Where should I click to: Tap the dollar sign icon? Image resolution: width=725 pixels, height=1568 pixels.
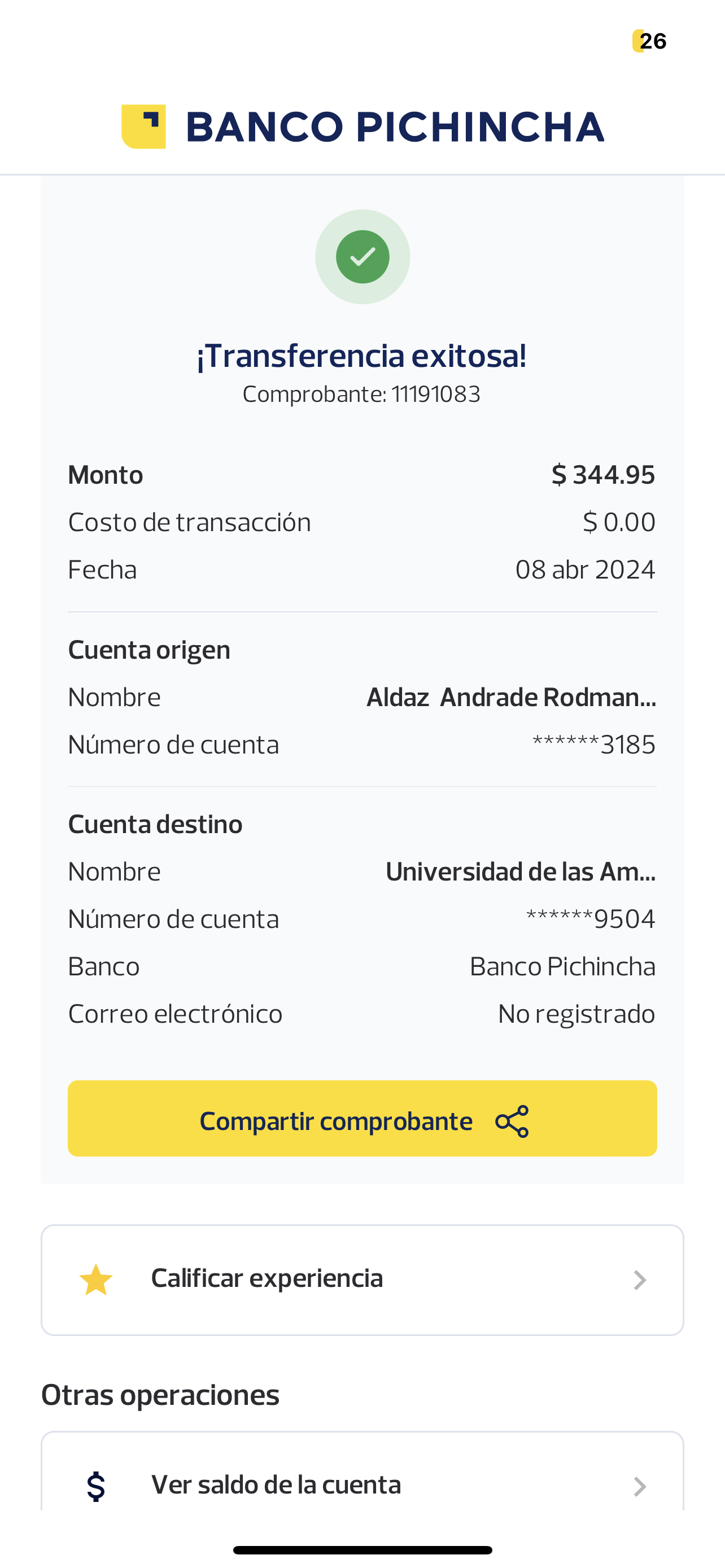(x=96, y=1486)
